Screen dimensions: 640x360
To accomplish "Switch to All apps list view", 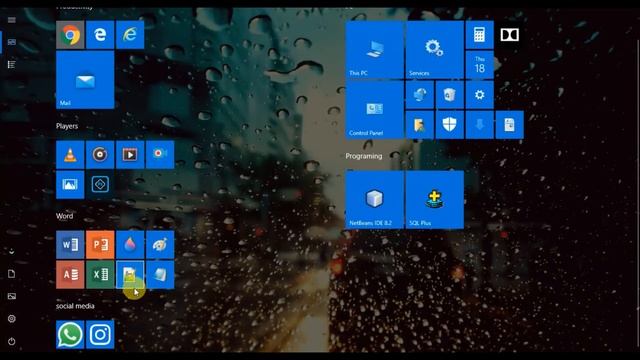I will pyautogui.click(x=11, y=64).
